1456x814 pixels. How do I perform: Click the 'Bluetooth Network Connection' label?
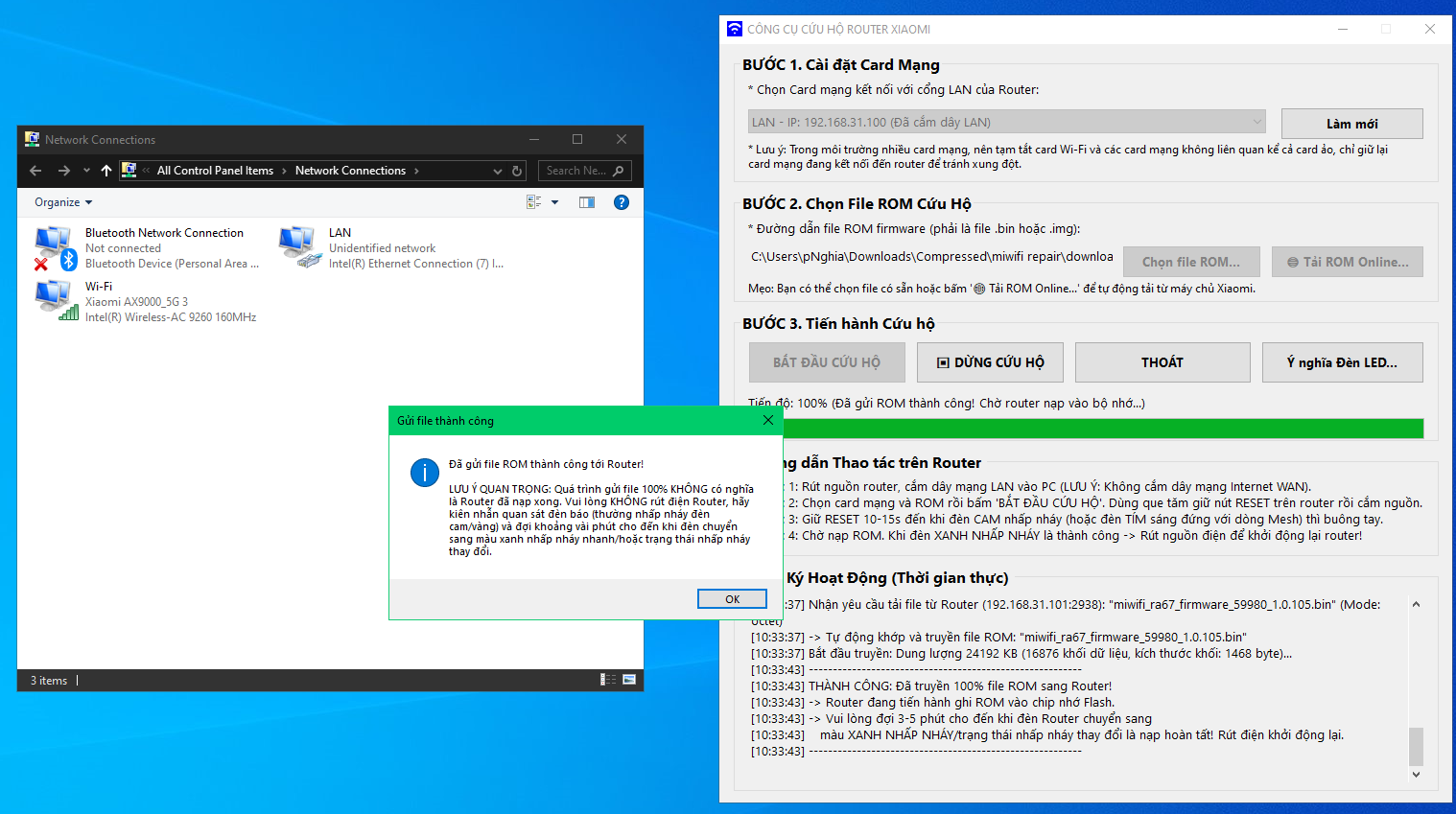[164, 233]
